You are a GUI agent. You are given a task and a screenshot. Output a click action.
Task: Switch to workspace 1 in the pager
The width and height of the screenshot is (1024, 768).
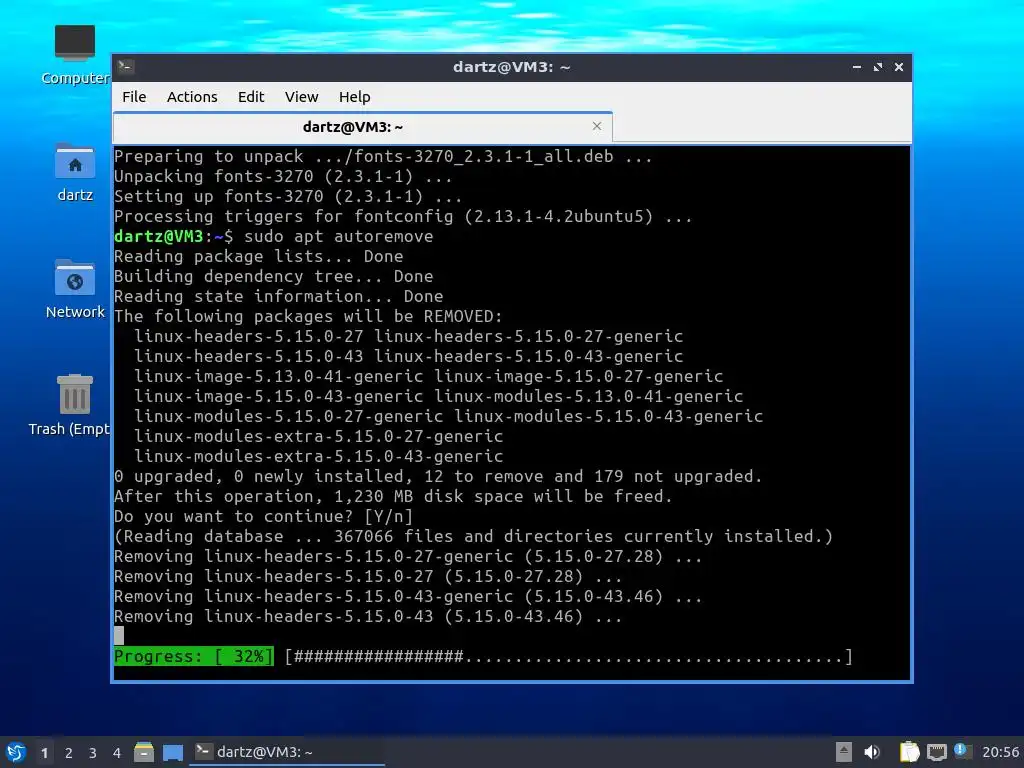point(44,753)
